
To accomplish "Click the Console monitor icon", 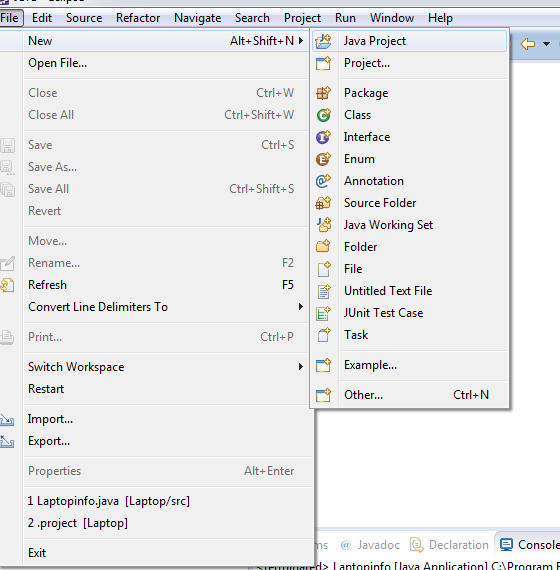I will pyautogui.click(x=506, y=545).
